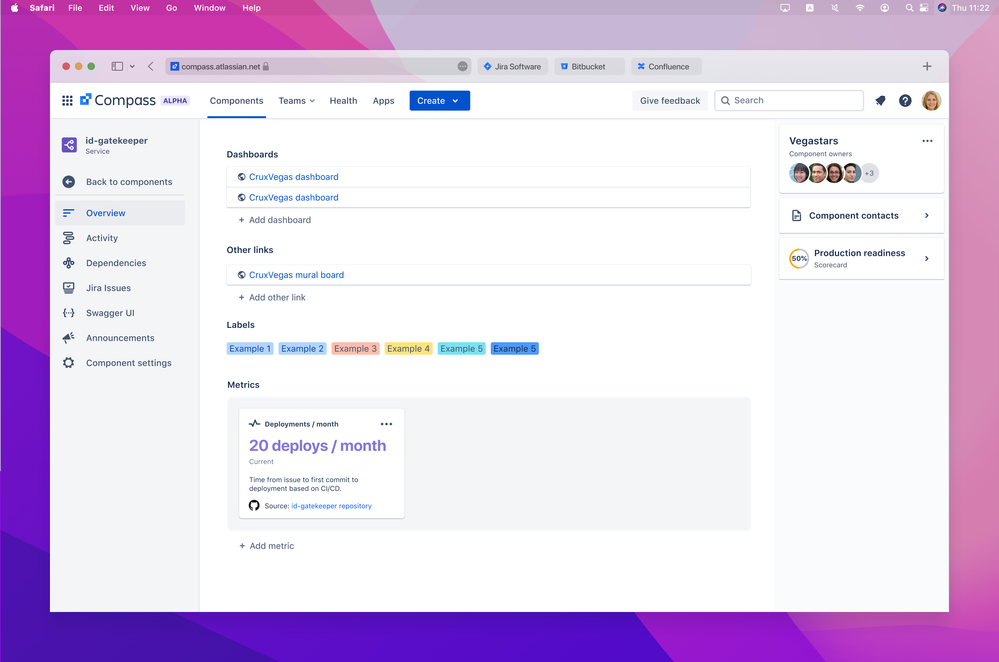Click the Back to components arrow icon
The height and width of the screenshot is (662, 999).
(69, 182)
